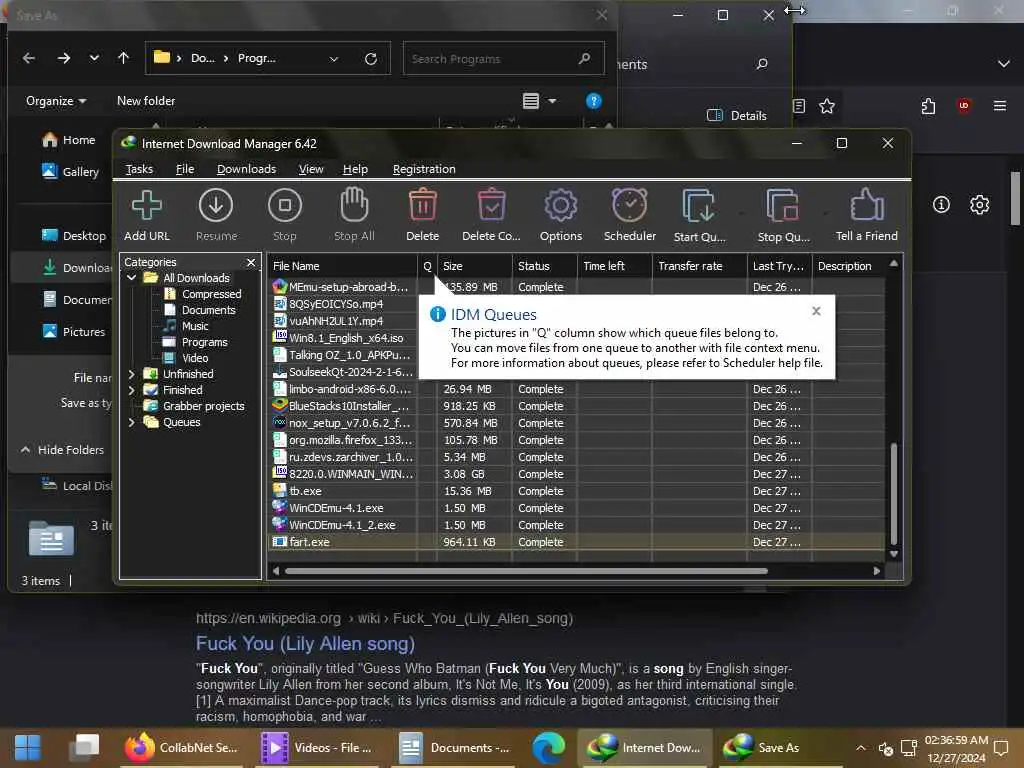Open Fuck You (Lily Allen song) link

[x=305, y=644]
